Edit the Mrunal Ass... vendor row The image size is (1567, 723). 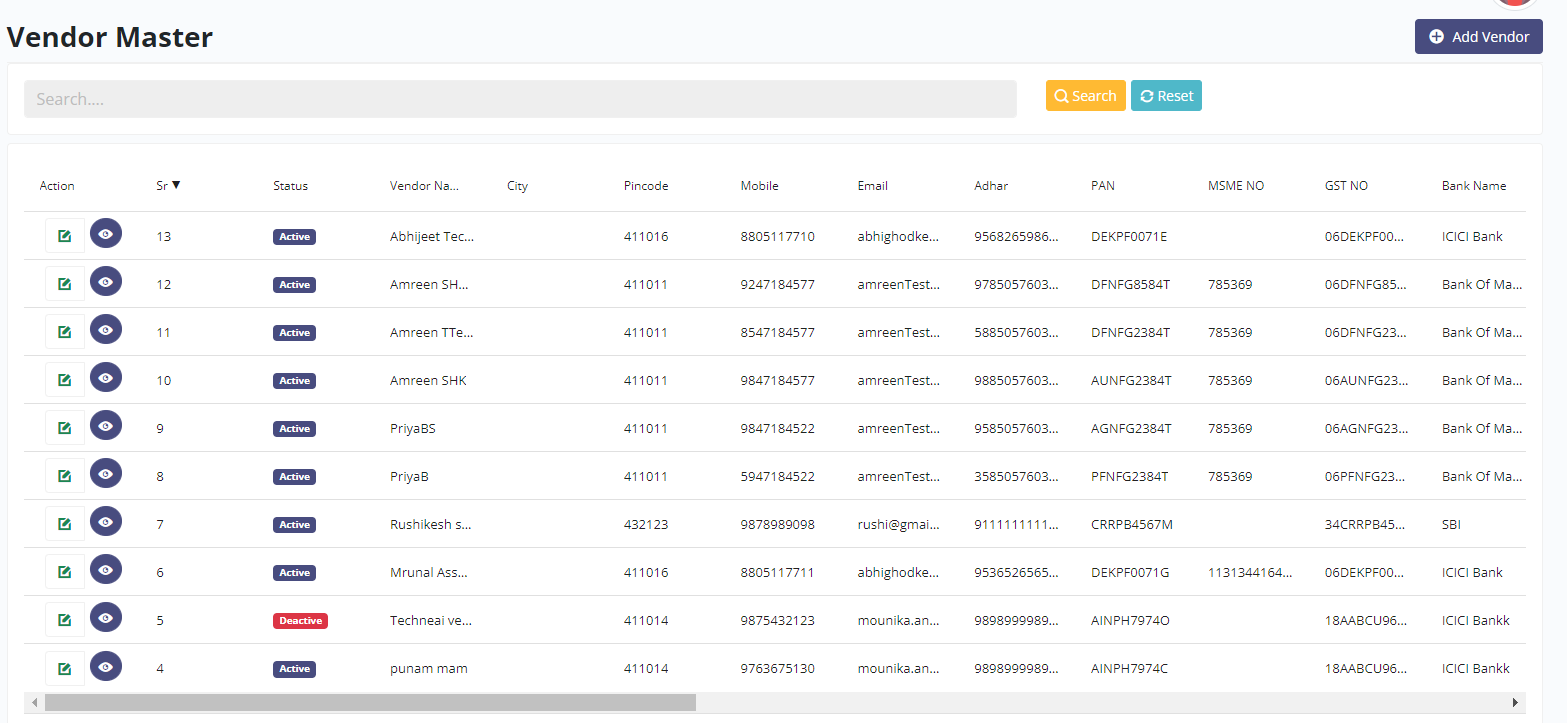click(65, 572)
